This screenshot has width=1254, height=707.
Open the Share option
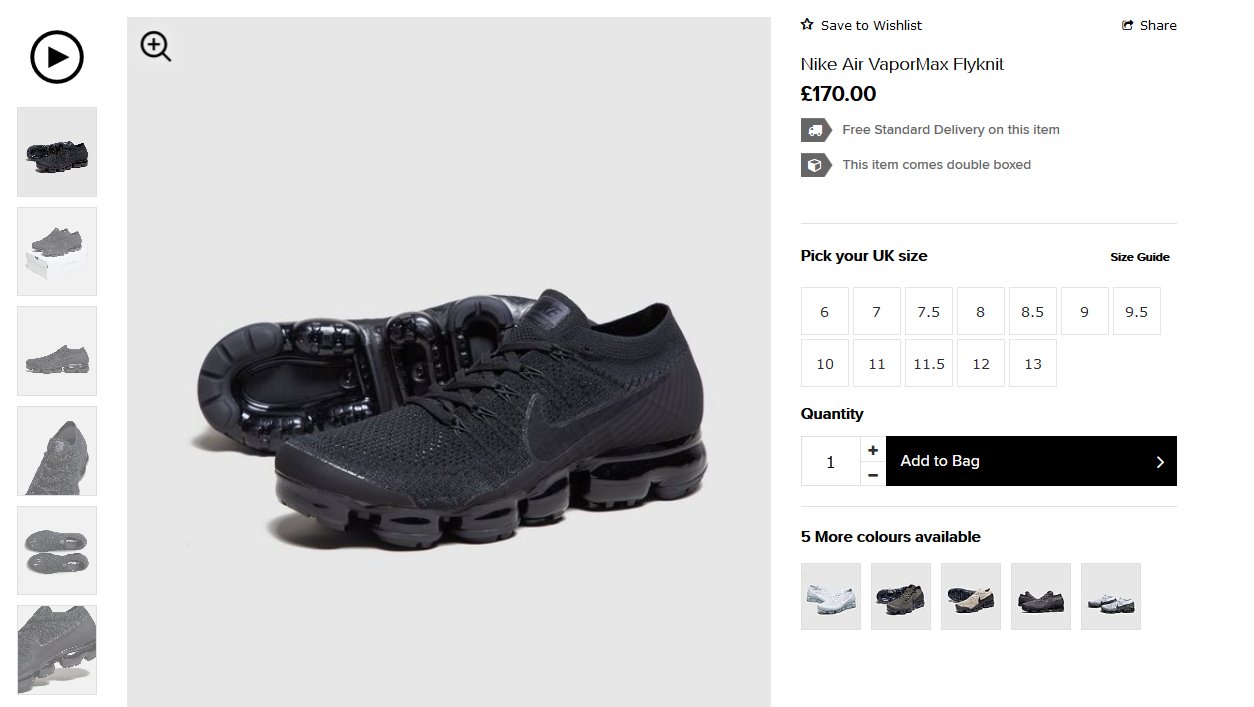pyautogui.click(x=1149, y=25)
